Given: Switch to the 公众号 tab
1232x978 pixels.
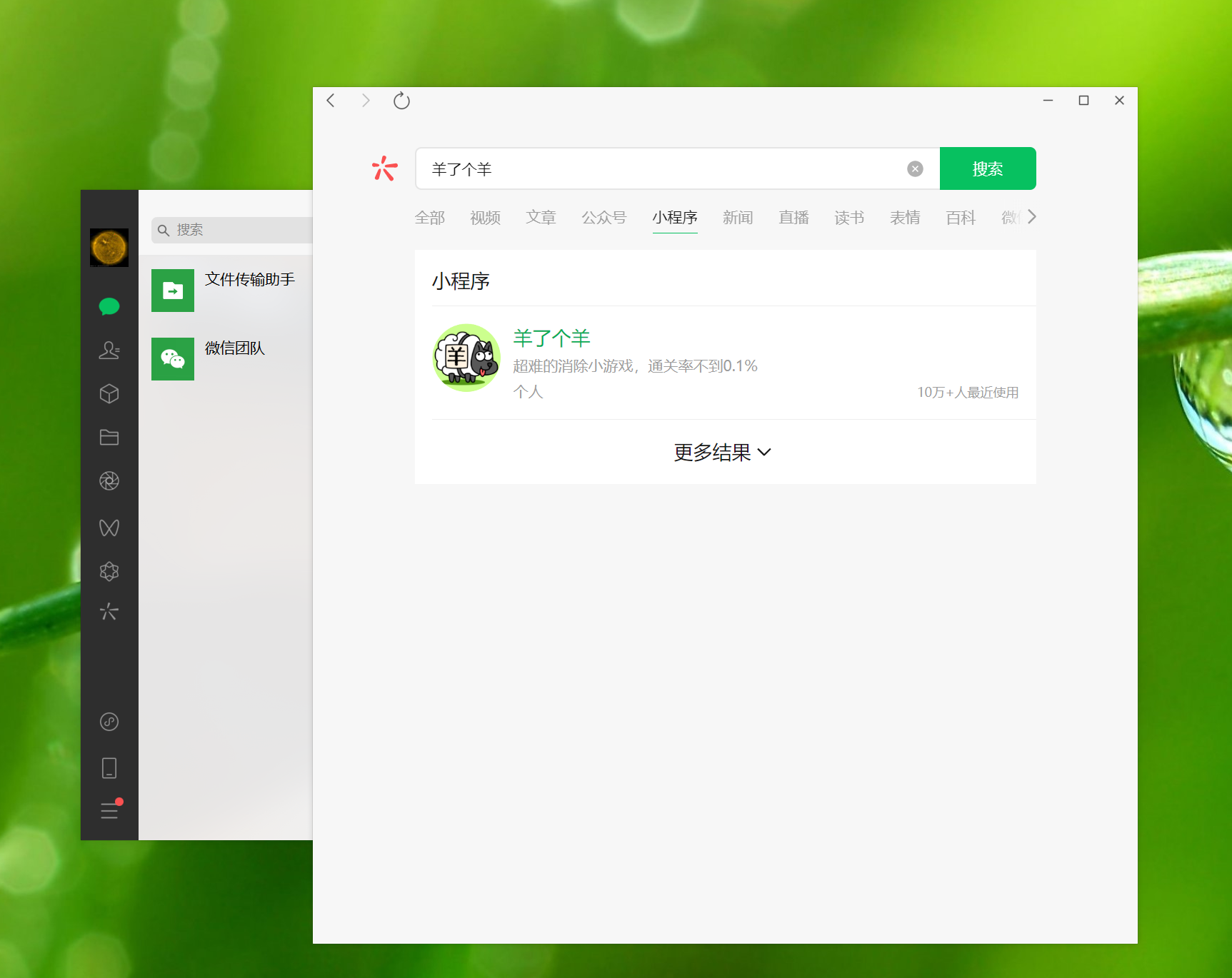Looking at the screenshot, I should 604,218.
